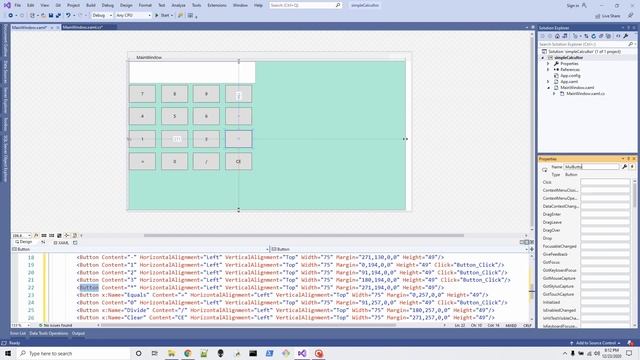640x360 pixels.
Task: Click the navigate backward toolbar icon
Action: point(11,16)
